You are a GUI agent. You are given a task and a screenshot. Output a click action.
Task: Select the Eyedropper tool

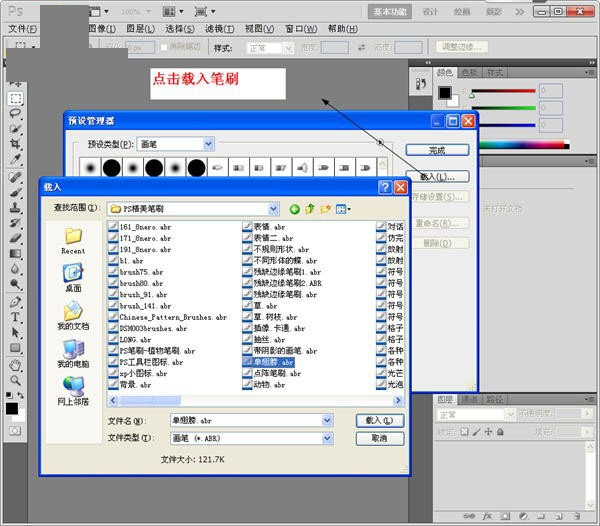[x=16, y=159]
